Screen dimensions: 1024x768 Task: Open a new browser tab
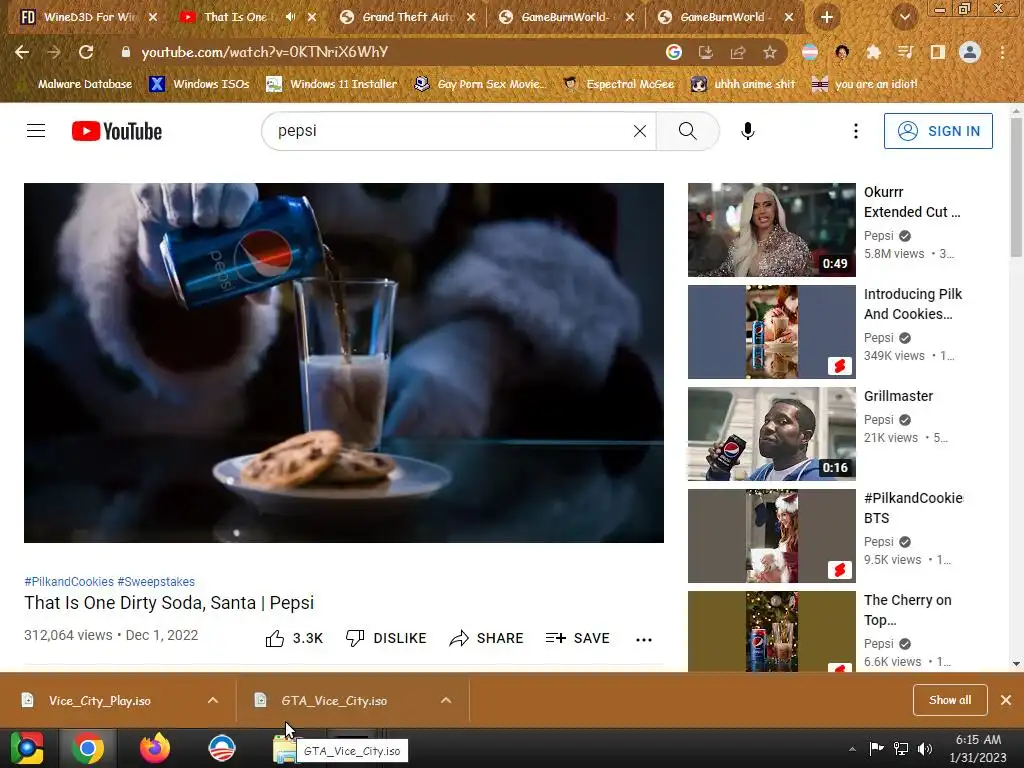tap(827, 17)
